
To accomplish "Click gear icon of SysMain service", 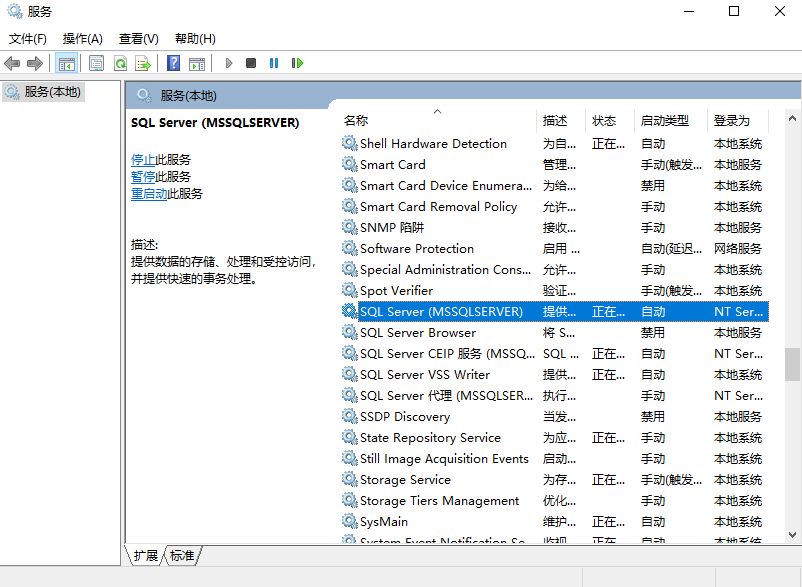I will pyautogui.click(x=350, y=522).
